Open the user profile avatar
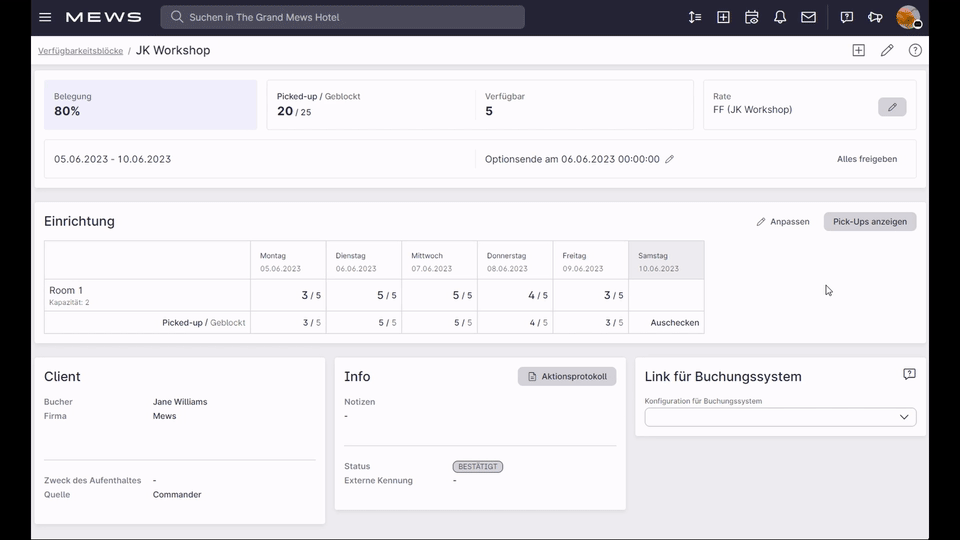This screenshot has width=960, height=540. tap(908, 17)
